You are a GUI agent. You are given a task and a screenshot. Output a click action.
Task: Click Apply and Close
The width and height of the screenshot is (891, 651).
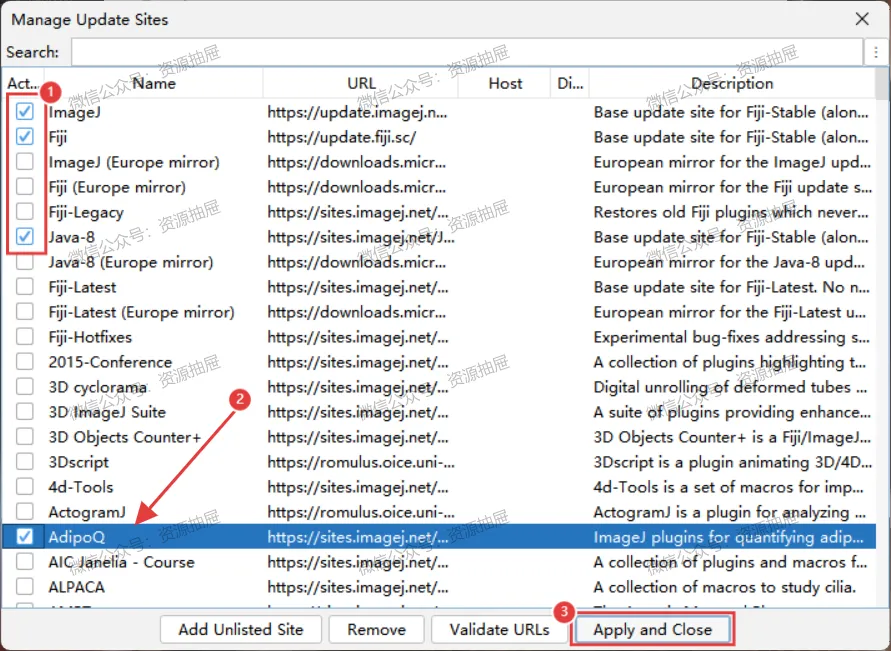pos(652,629)
